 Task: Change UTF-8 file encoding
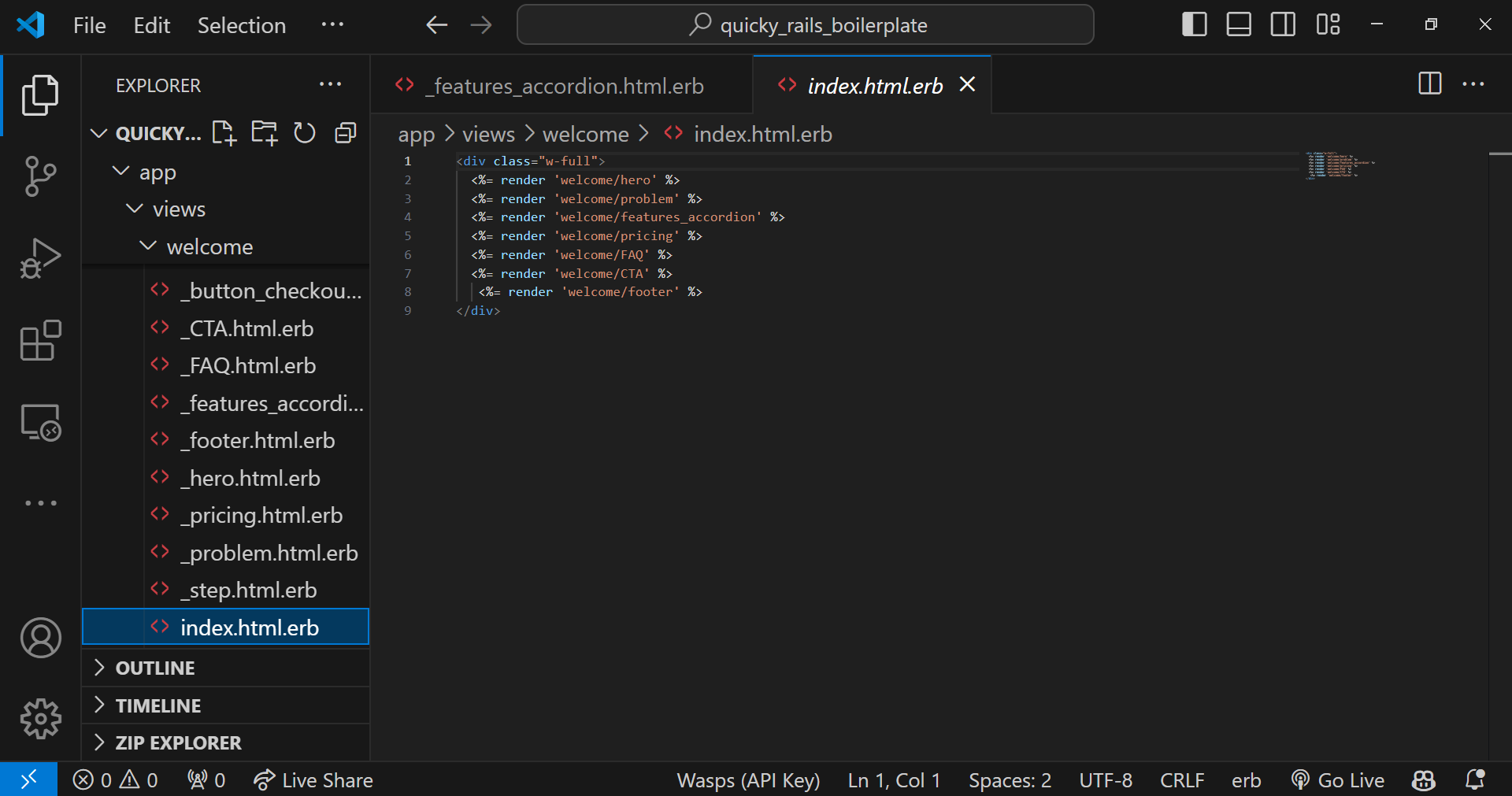coord(1106,779)
